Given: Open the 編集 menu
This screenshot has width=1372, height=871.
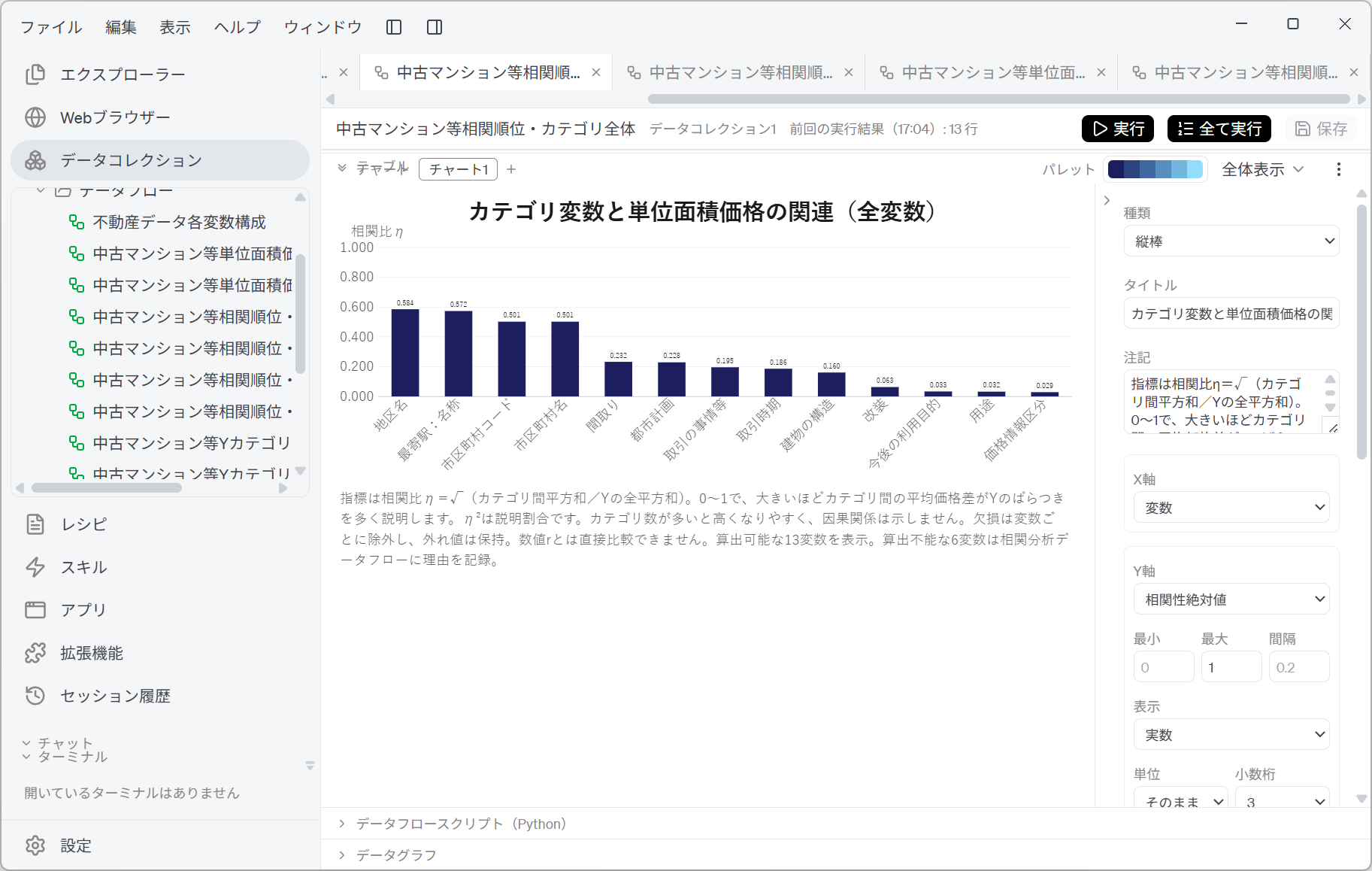Looking at the screenshot, I should coord(121,27).
